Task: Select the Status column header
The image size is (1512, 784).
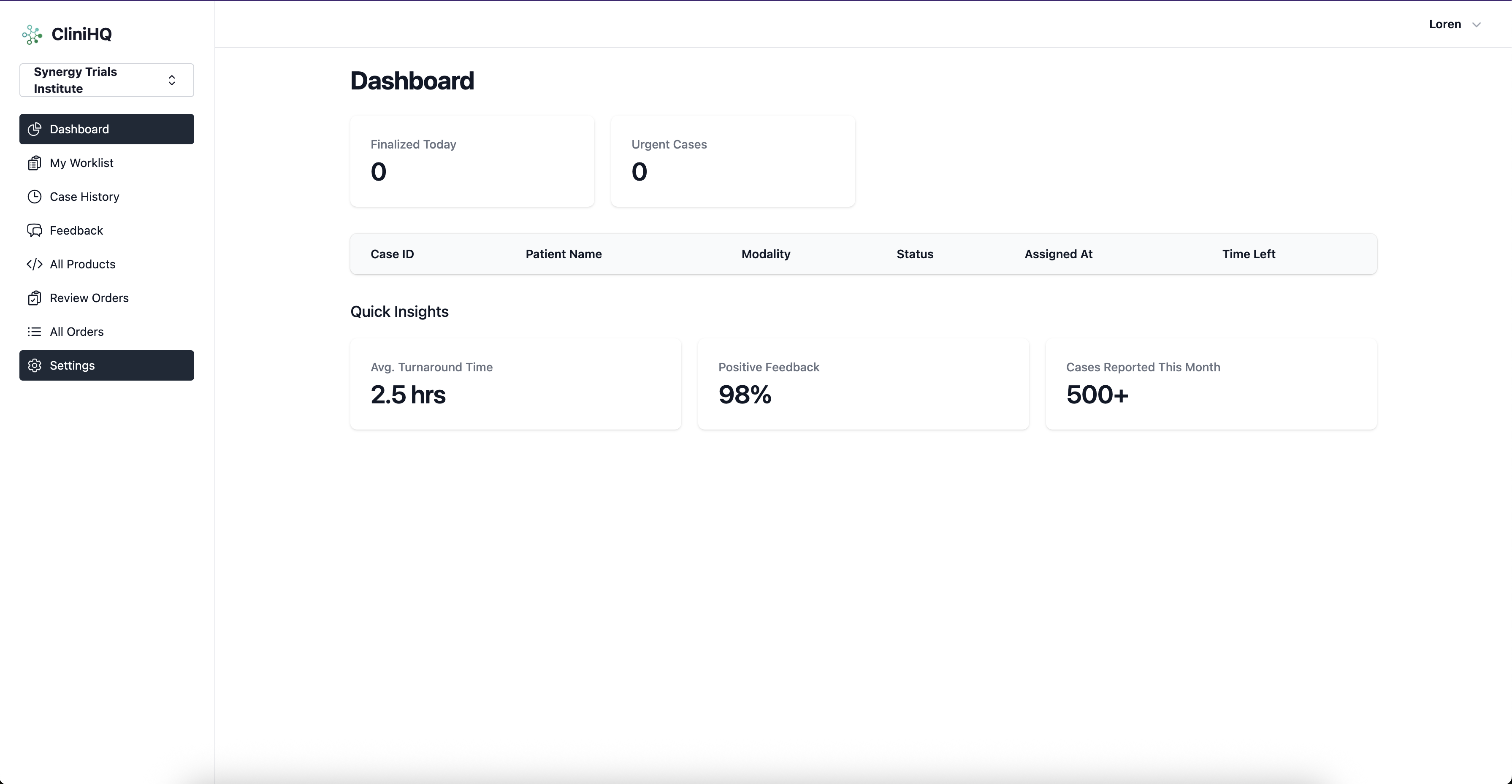Action: tap(915, 254)
